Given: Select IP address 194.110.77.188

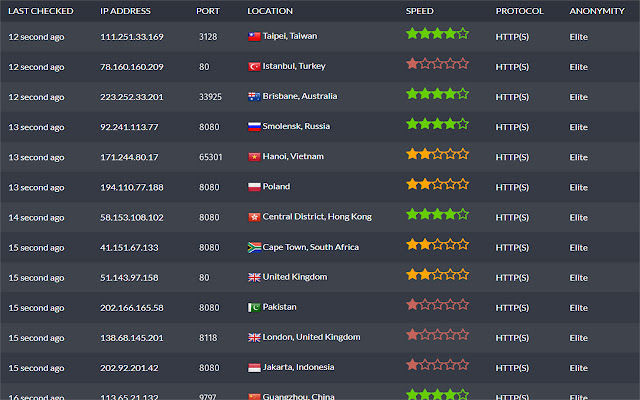Looking at the screenshot, I should coord(132,187).
